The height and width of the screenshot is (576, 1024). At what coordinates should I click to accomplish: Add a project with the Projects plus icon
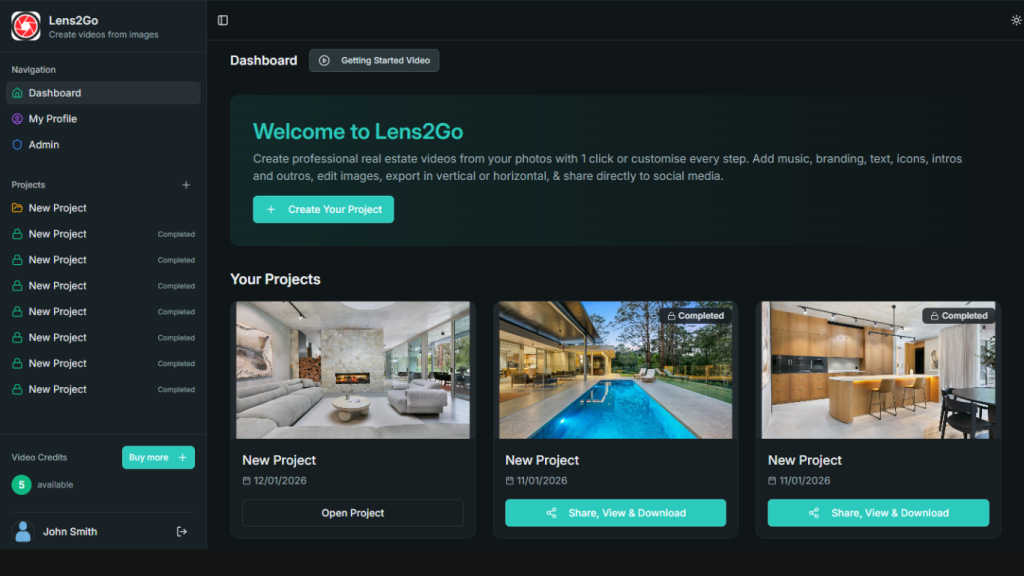click(186, 185)
